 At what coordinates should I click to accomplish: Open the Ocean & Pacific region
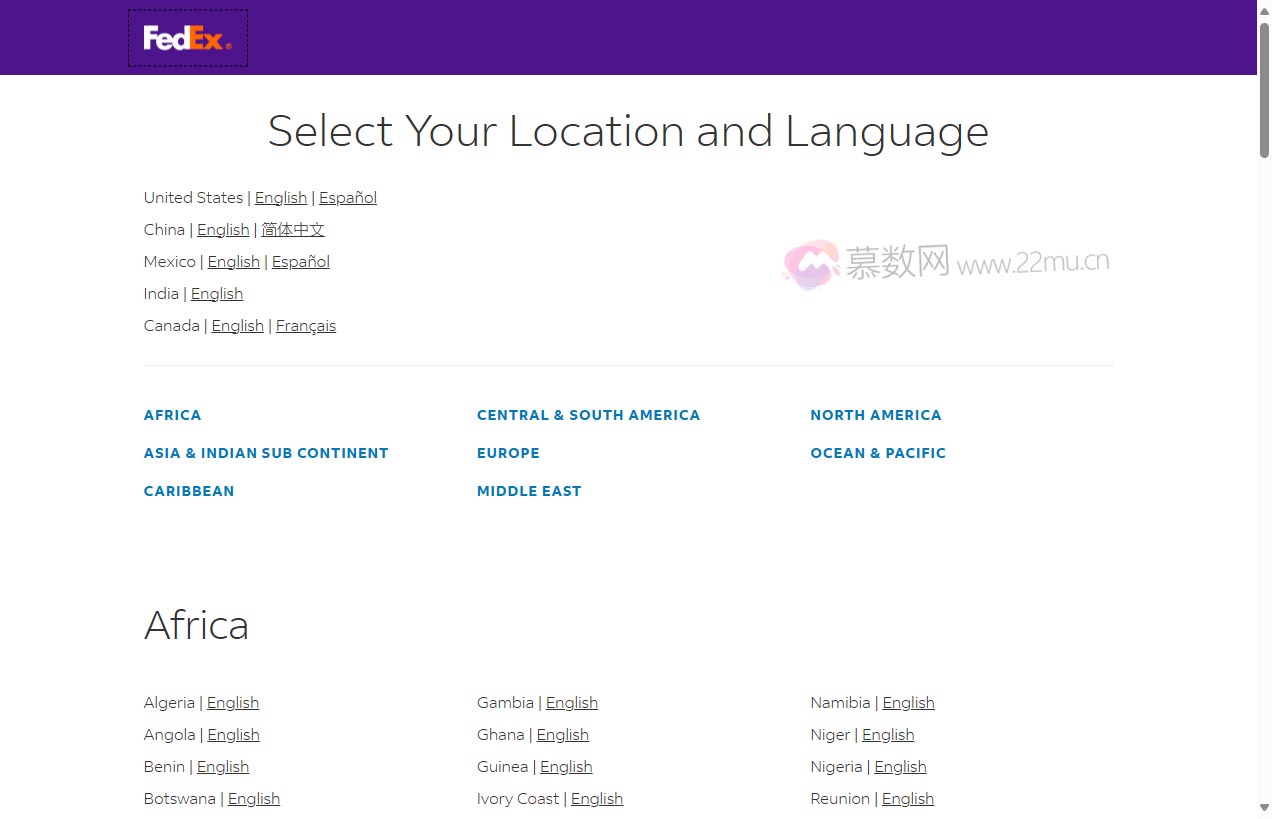877,453
